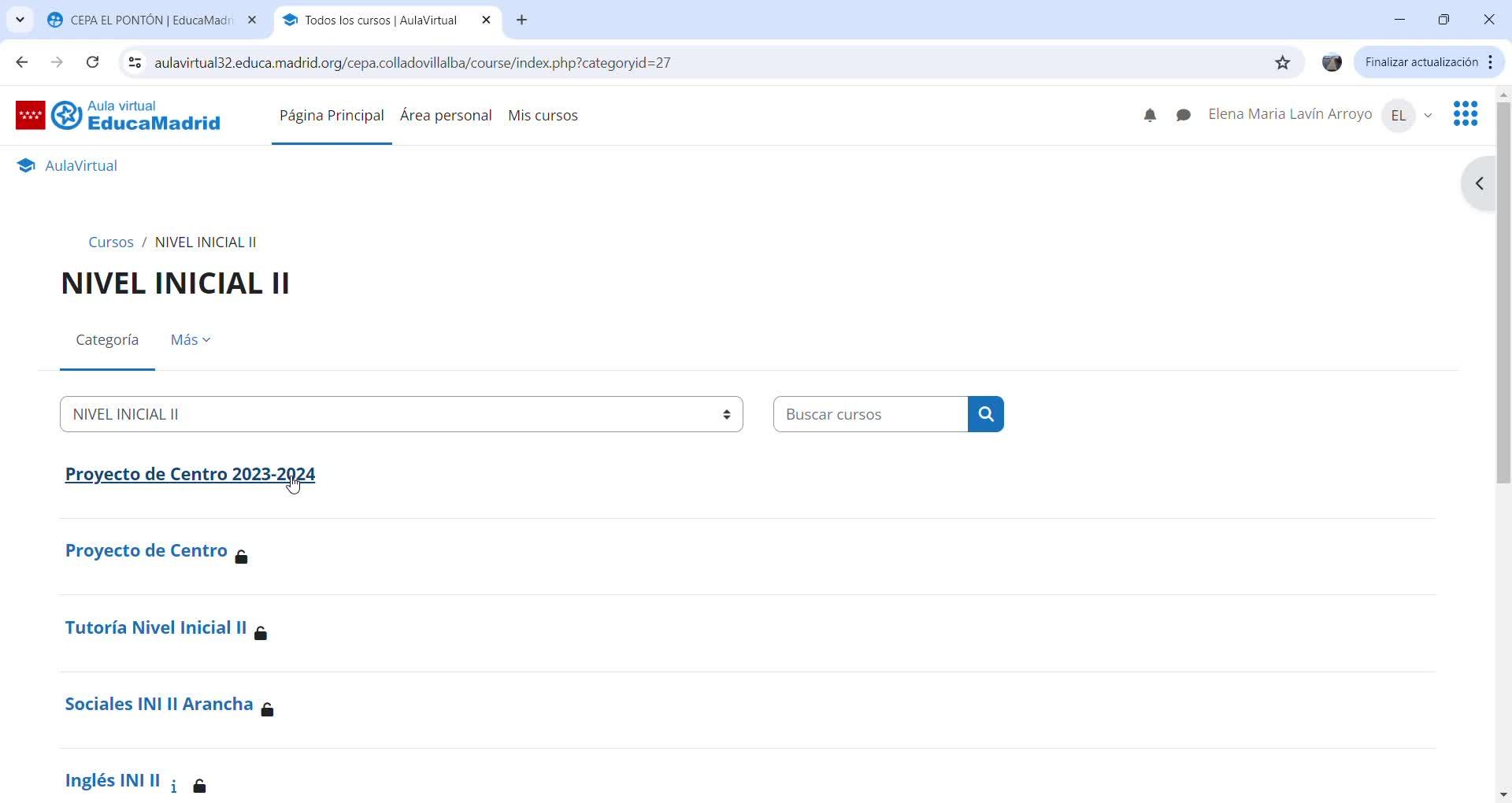Open the browser profile avatar icon
Screen dimensions: 1512x803
pos(1332,63)
